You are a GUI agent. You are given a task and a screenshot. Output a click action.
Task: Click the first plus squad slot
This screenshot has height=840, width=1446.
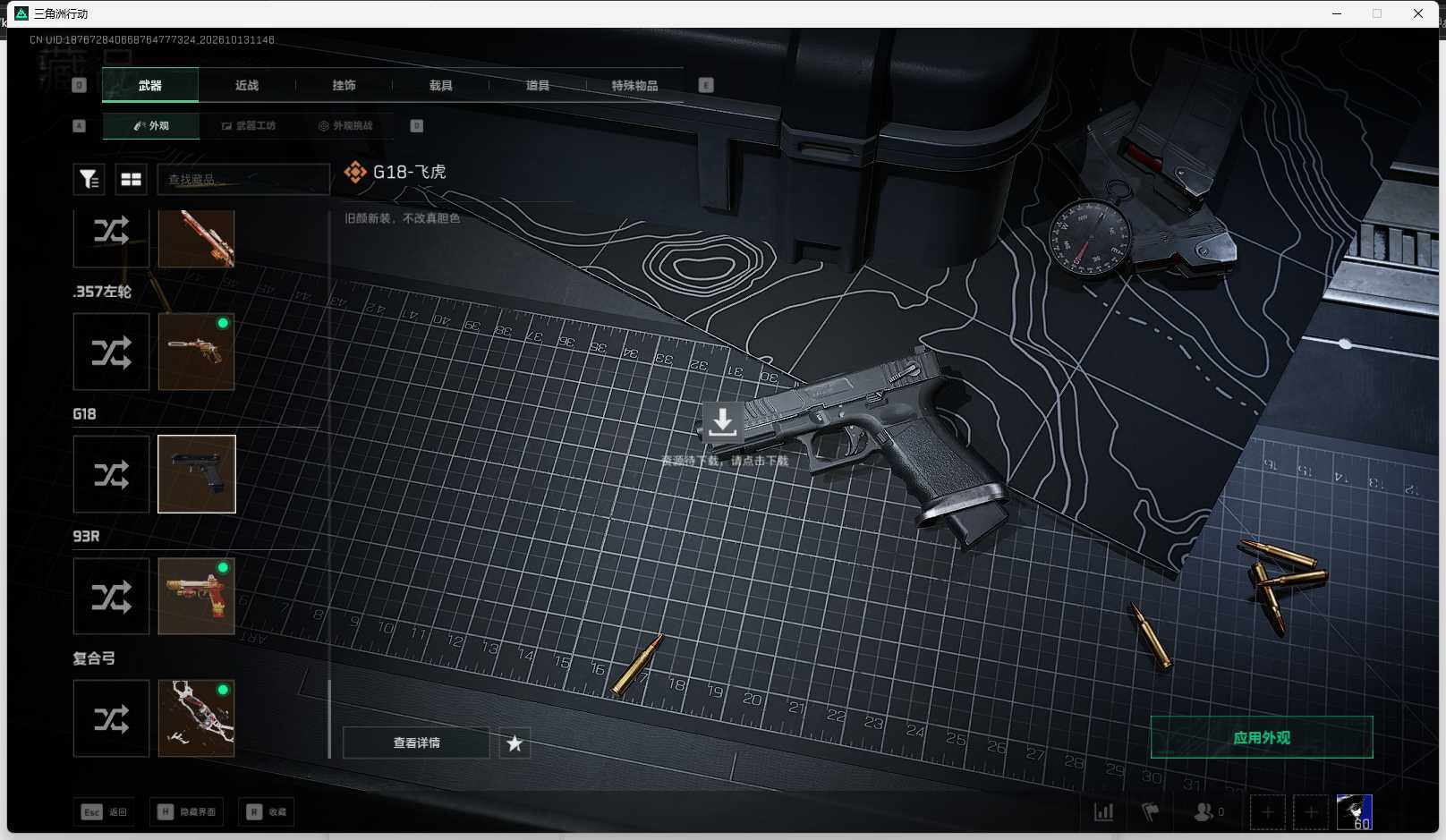point(1267,812)
